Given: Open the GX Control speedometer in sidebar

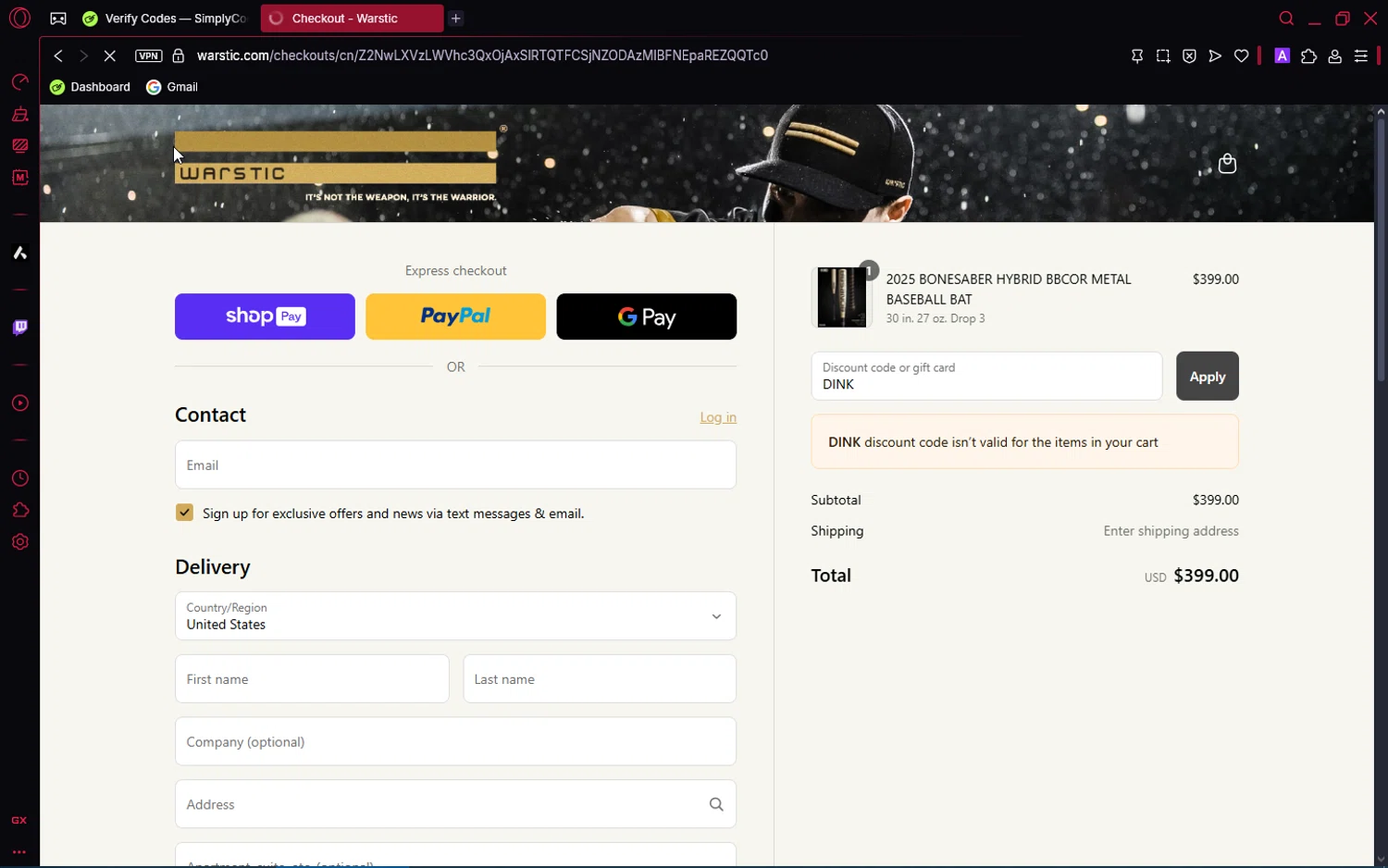Looking at the screenshot, I should (x=19, y=82).
